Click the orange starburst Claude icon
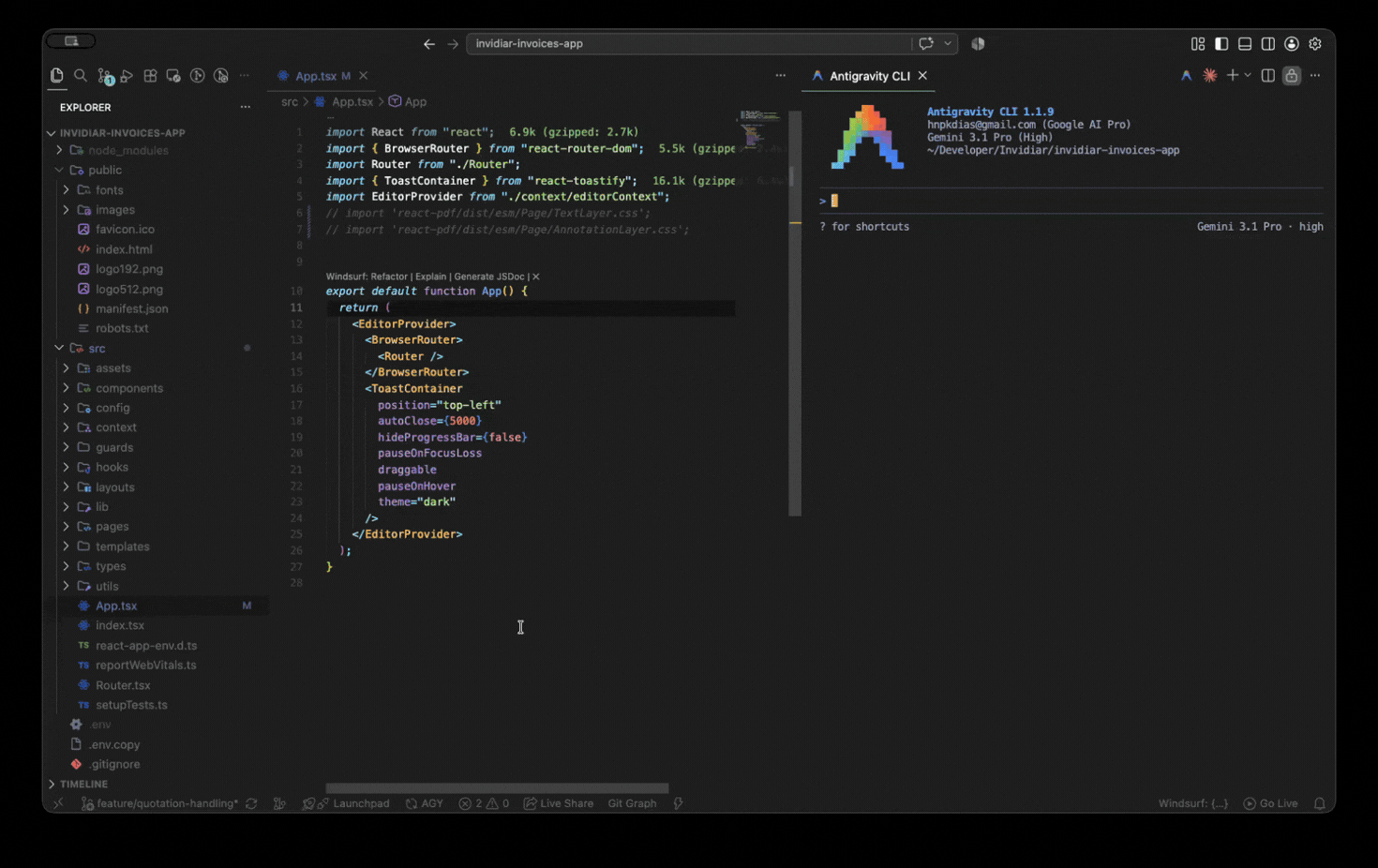This screenshot has width=1378, height=868. pyautogui.click(x=1210, y=76)
